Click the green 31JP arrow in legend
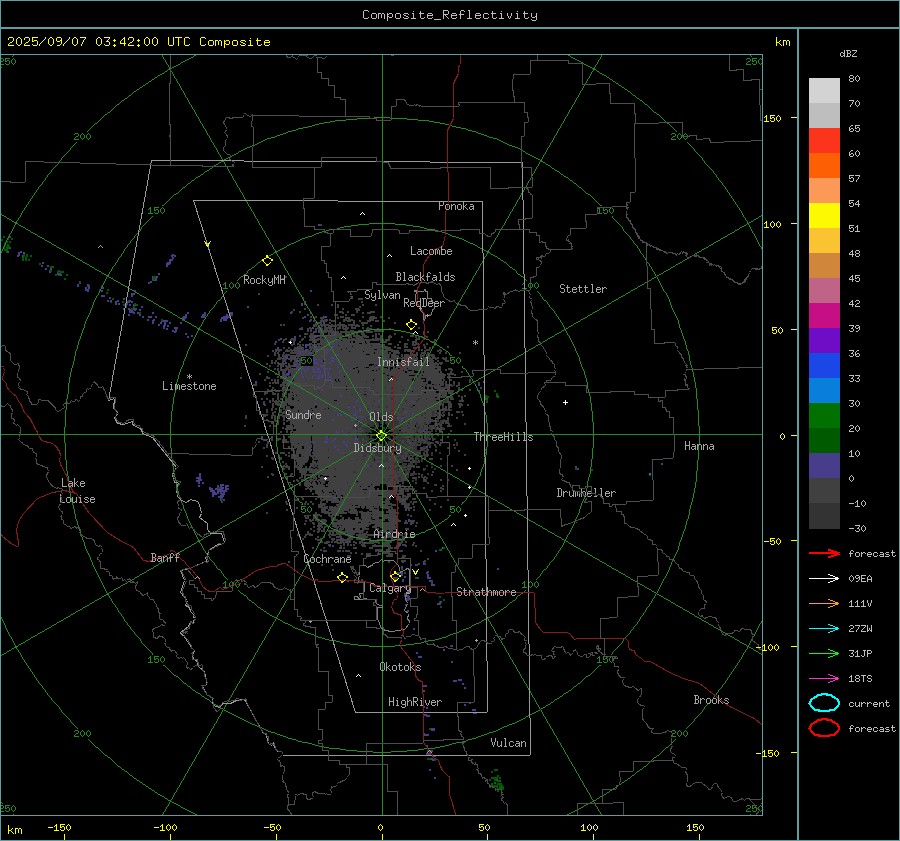Image resolution: width=900 pixels, height=841 pixels. tap(824, 653)
